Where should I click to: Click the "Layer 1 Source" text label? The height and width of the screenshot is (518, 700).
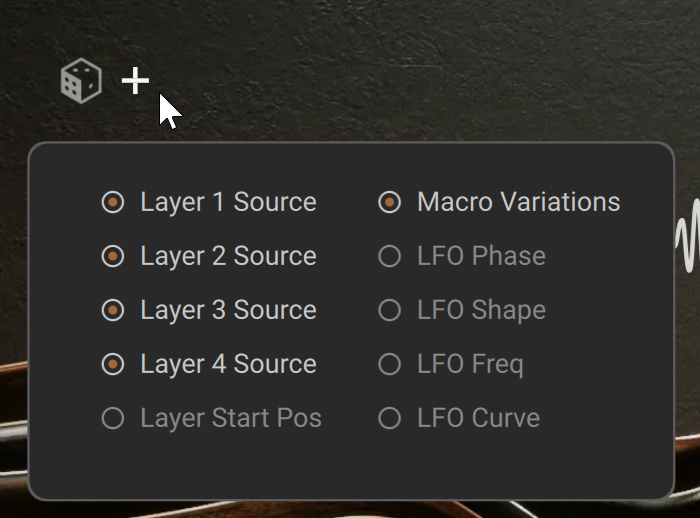point(228,202)
